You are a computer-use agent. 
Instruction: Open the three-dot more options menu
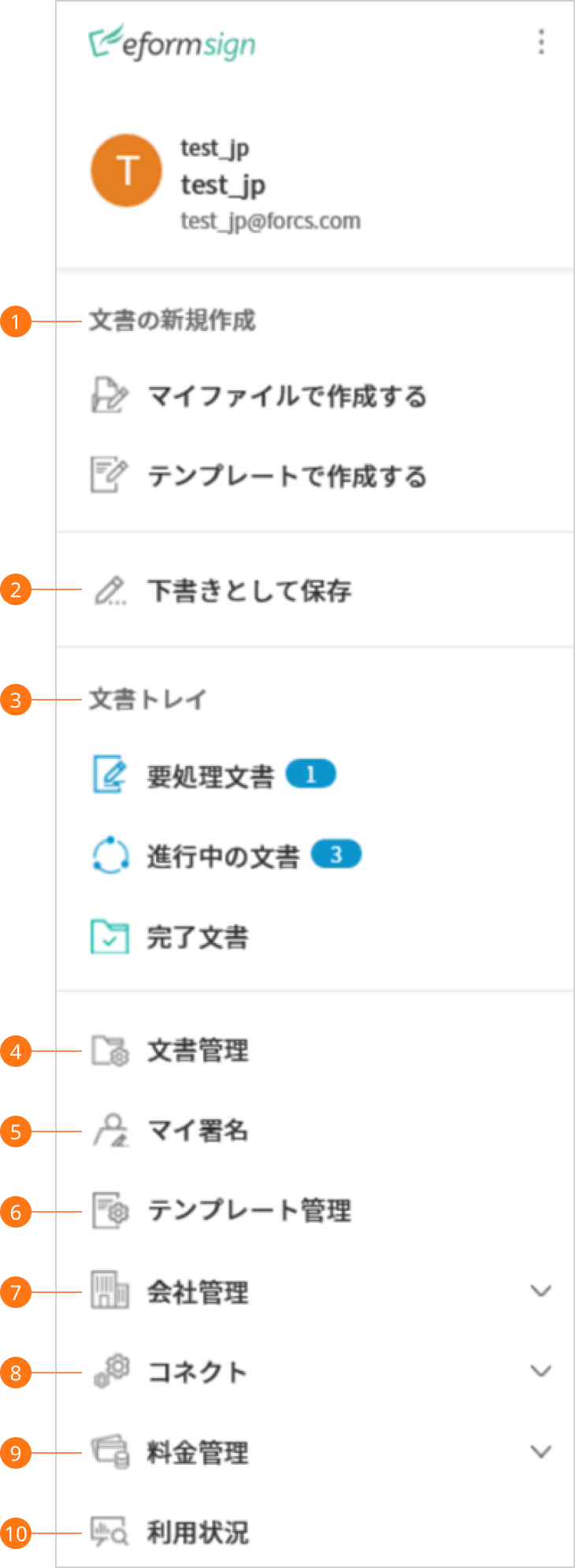[x=541, y=42]
